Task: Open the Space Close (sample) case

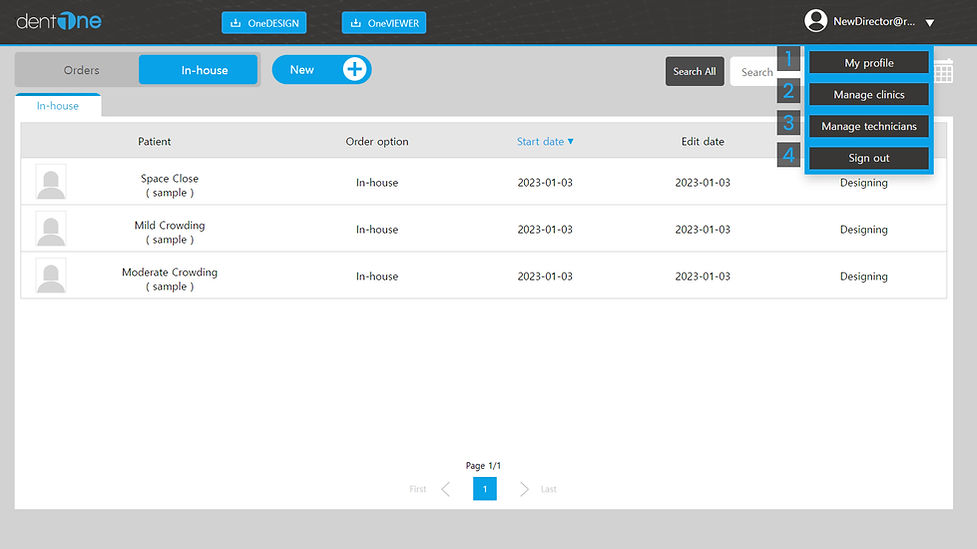Action: click(x=169, y=185)
